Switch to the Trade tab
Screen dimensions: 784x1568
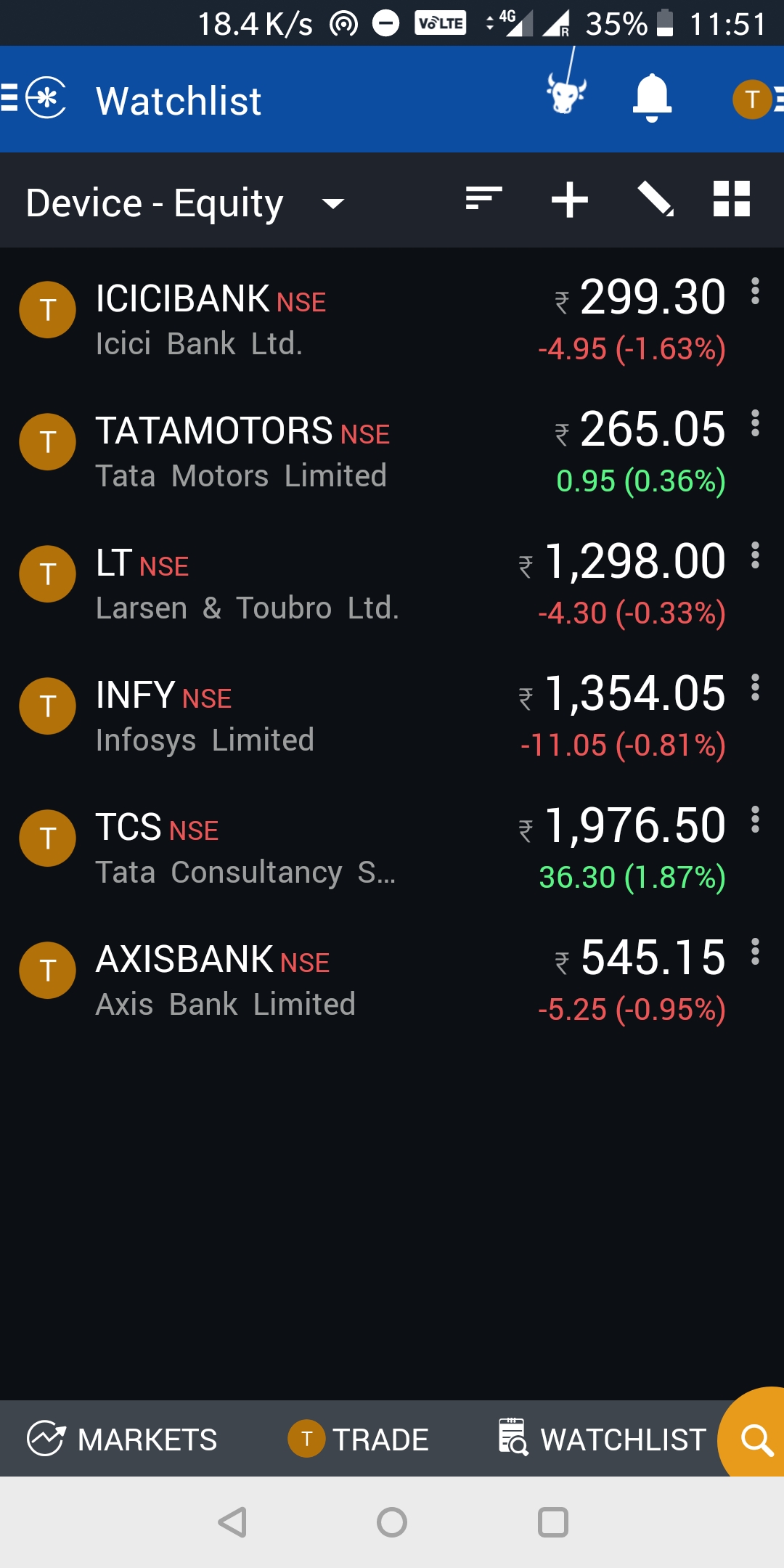click(x=359, y=1439)
